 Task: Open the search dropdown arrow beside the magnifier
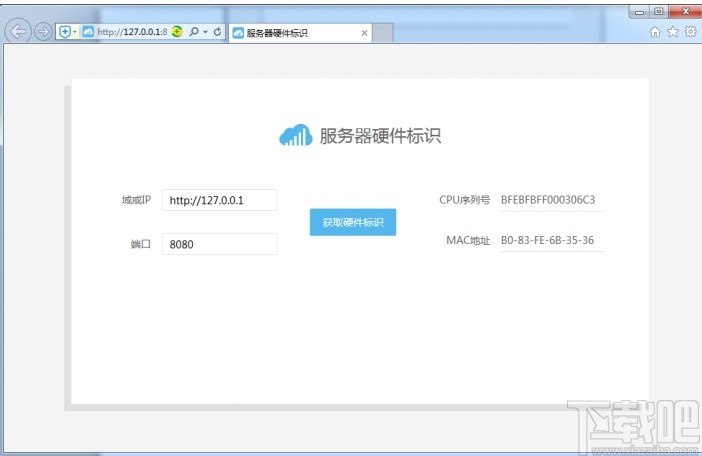(x=205, y=32)
